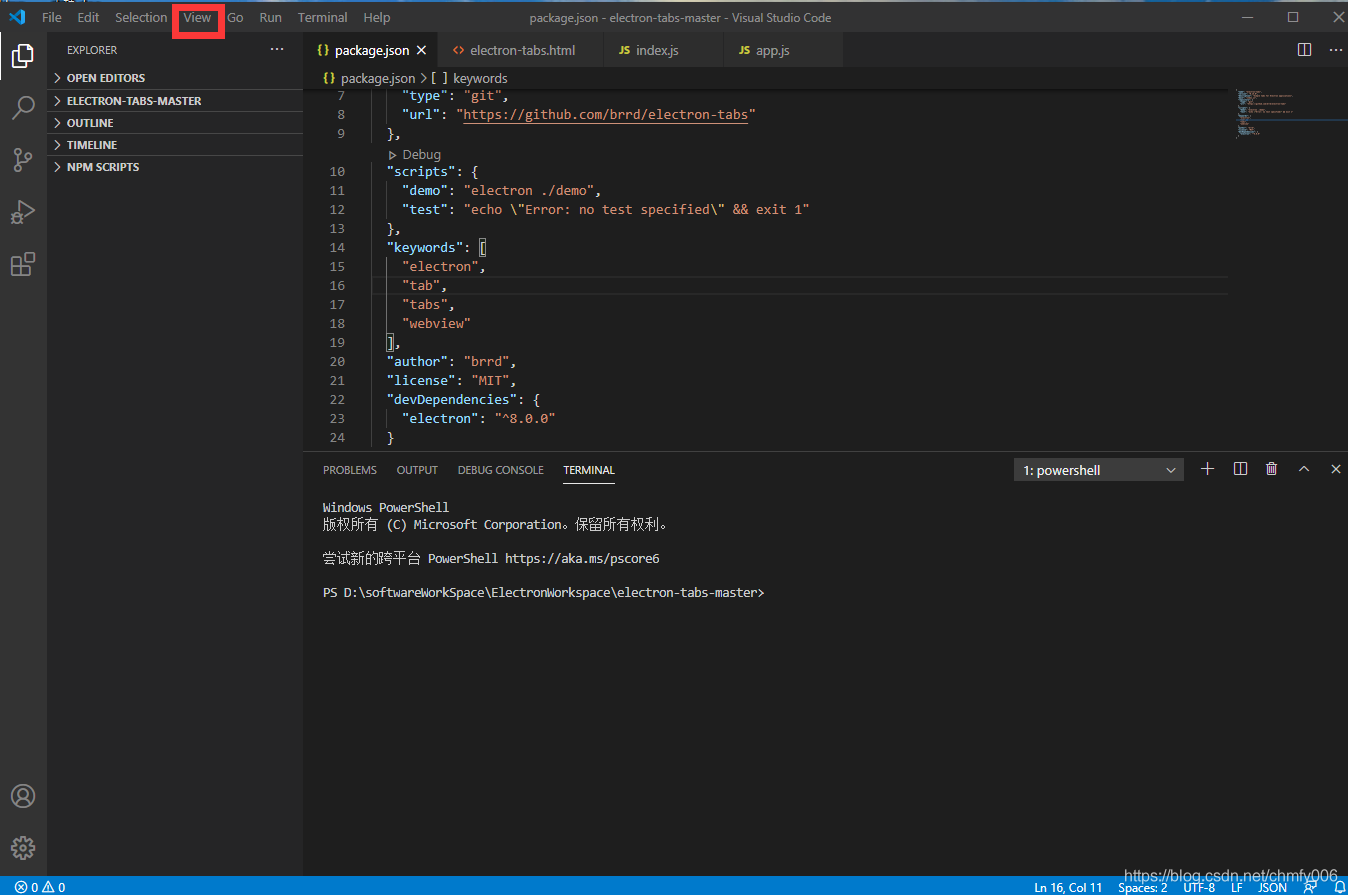Expand the Timeline section
This screenshot has height=895, width=1348.
pyautogui.click(x=176, y=145)
